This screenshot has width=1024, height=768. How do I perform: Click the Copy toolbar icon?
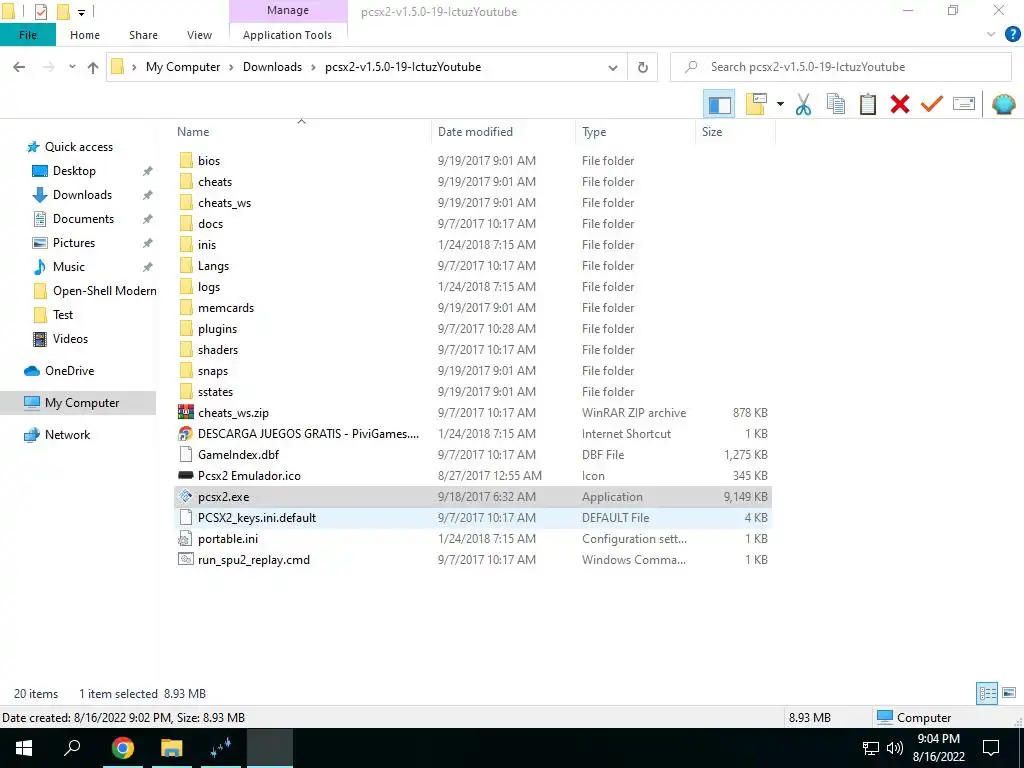pyautogui.click(x=835, y=104)
